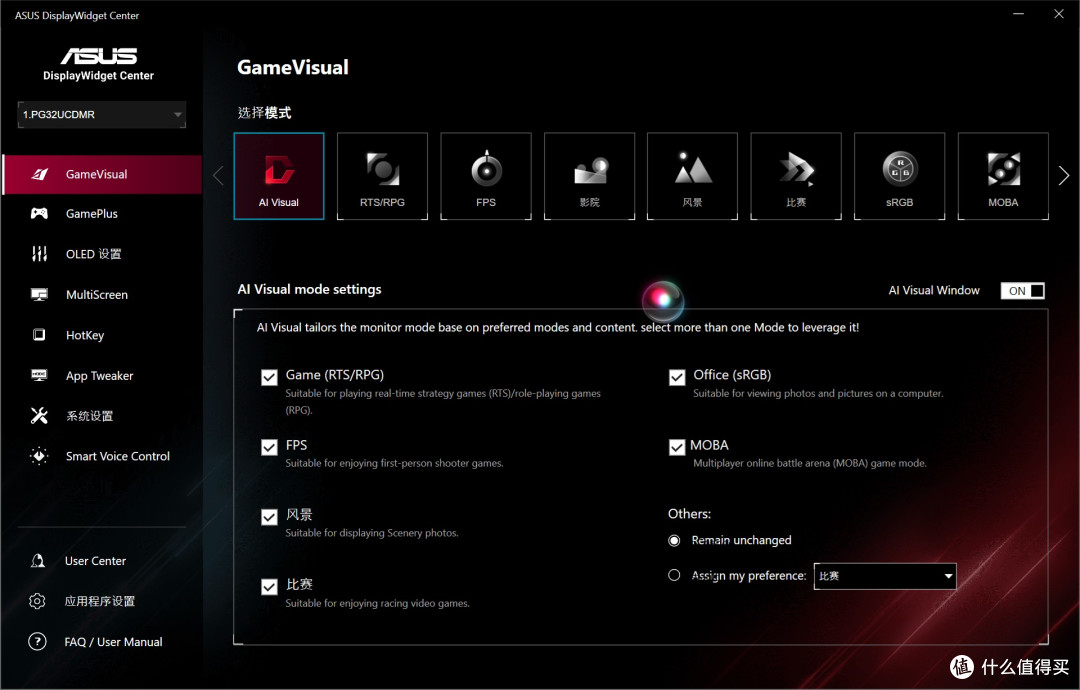Viewport: 1080px width, 690px height.
Task: Click the GameVisual page title
Action: pyautogui.click(x=293, y=67)
